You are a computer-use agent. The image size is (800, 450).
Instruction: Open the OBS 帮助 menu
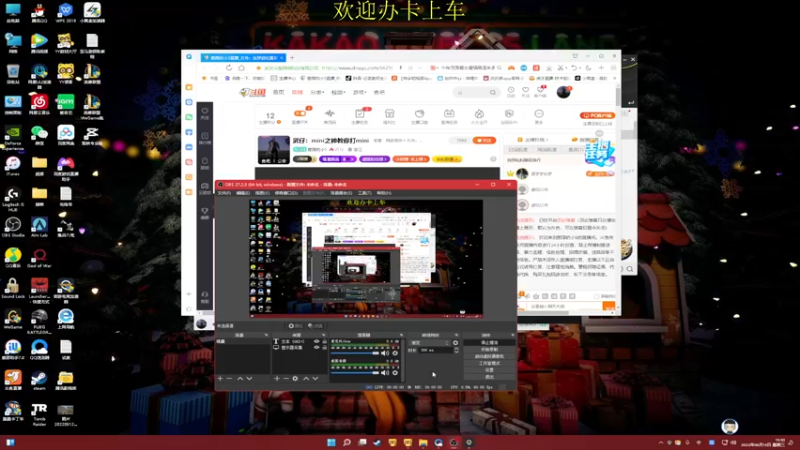pos(384,193)
